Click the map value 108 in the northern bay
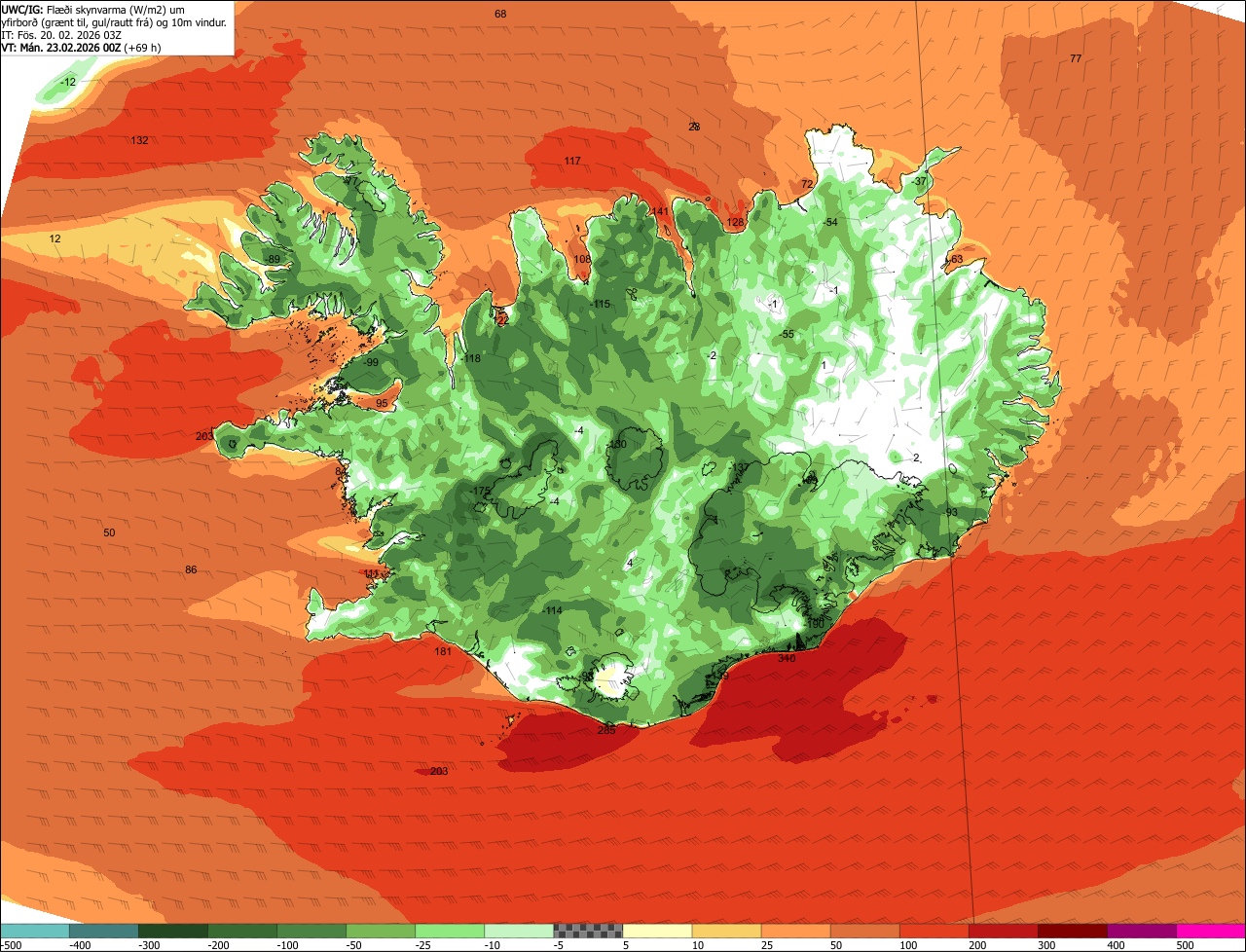 [582, 259]
